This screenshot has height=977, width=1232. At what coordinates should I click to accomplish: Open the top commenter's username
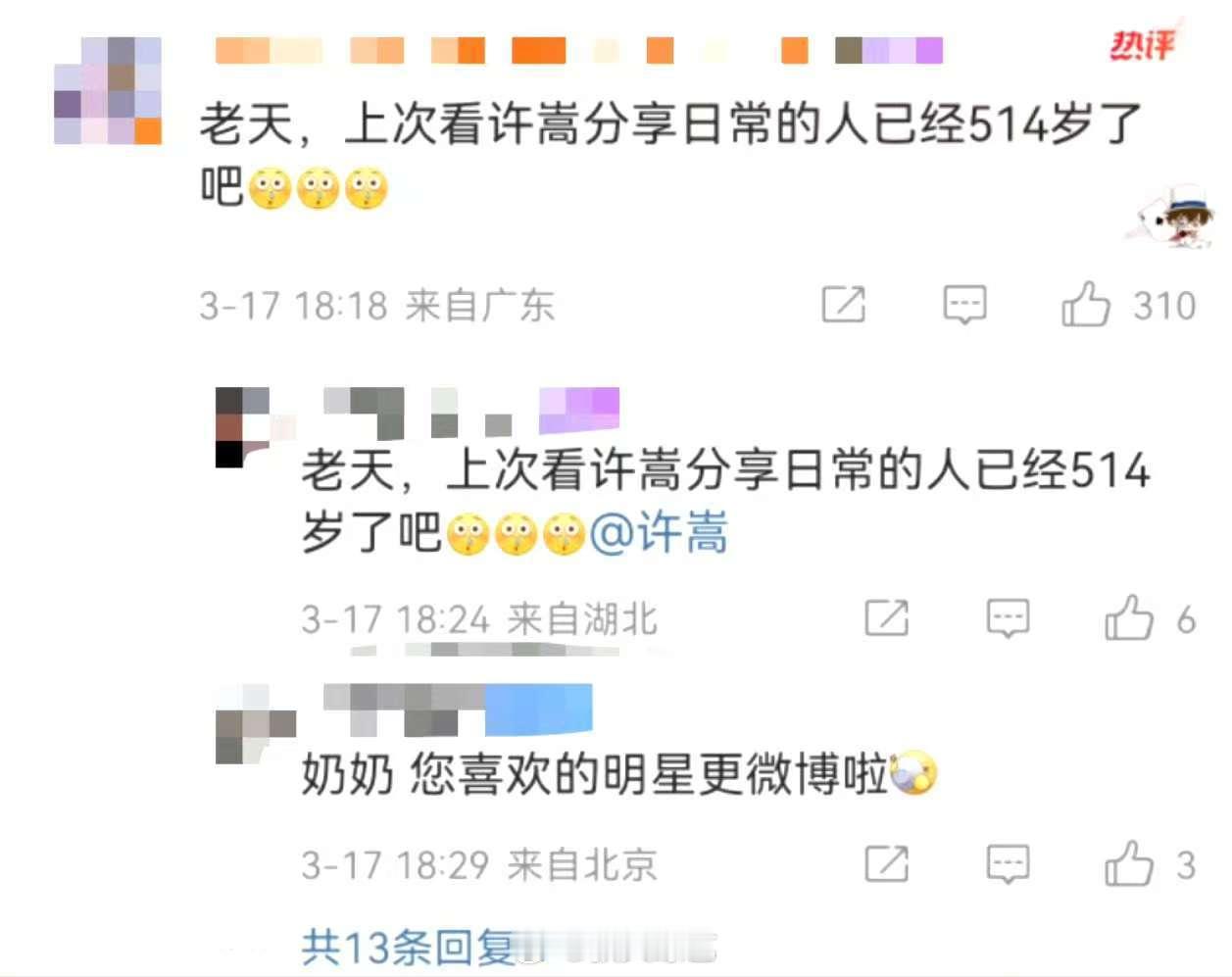coord(578,50)
